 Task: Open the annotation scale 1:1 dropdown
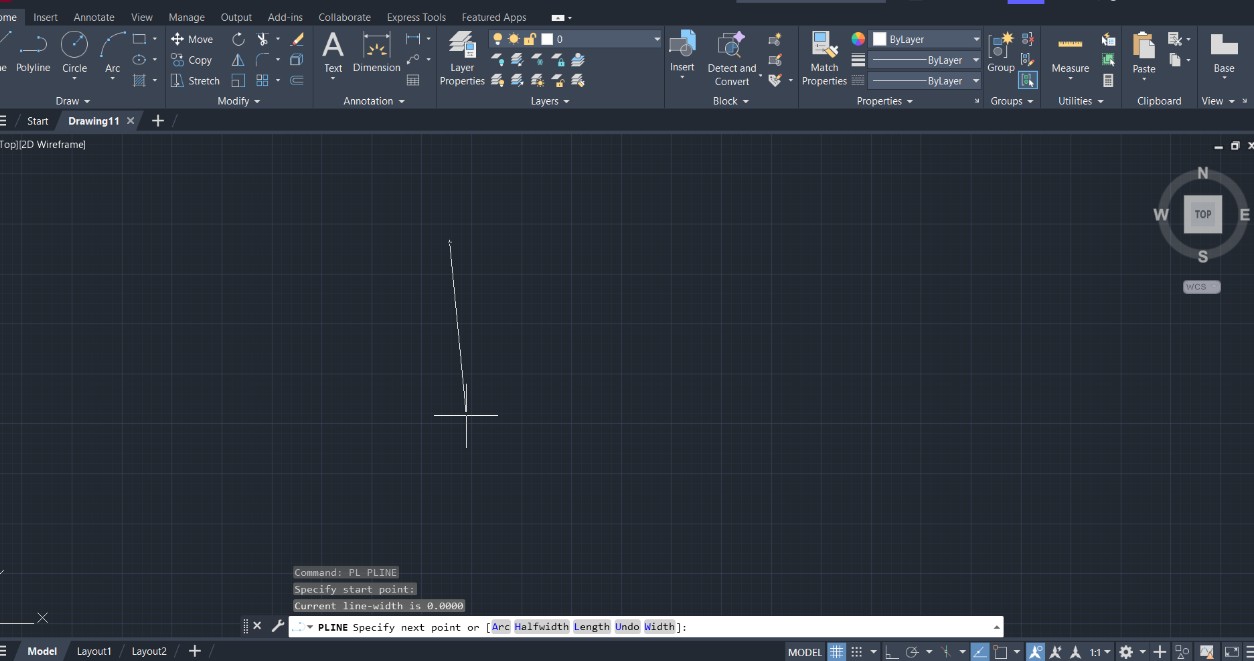pos(1100,652)
